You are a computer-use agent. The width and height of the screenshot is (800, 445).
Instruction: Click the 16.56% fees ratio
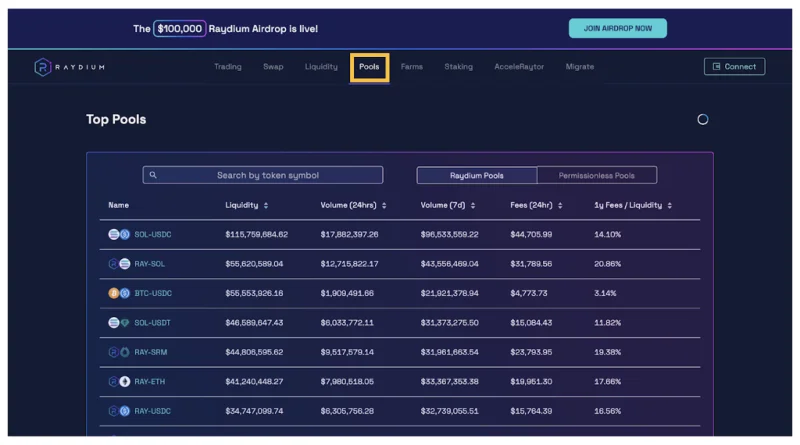pos(608,411)
